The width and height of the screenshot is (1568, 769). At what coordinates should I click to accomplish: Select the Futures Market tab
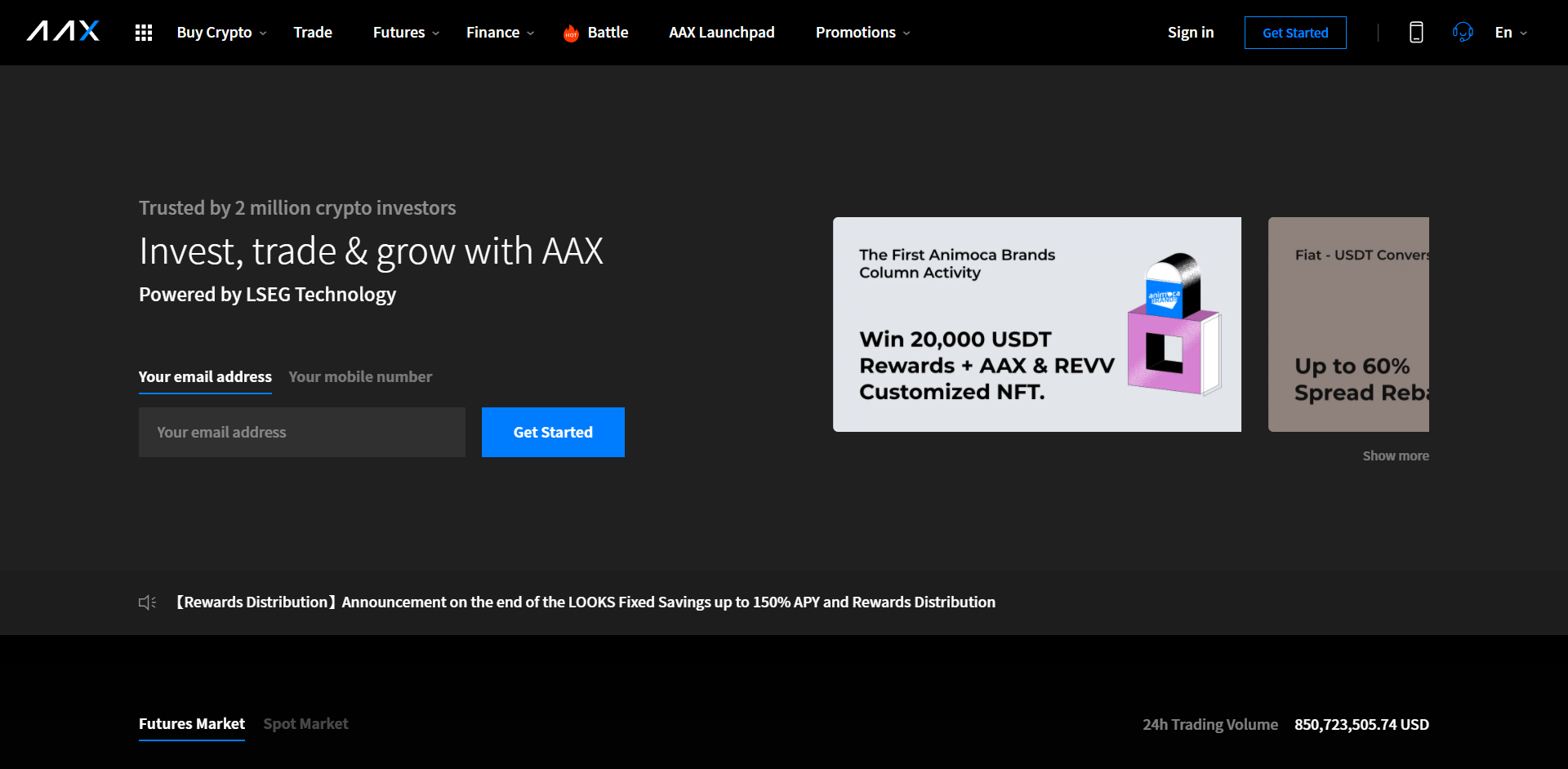(x=192, y=724)
